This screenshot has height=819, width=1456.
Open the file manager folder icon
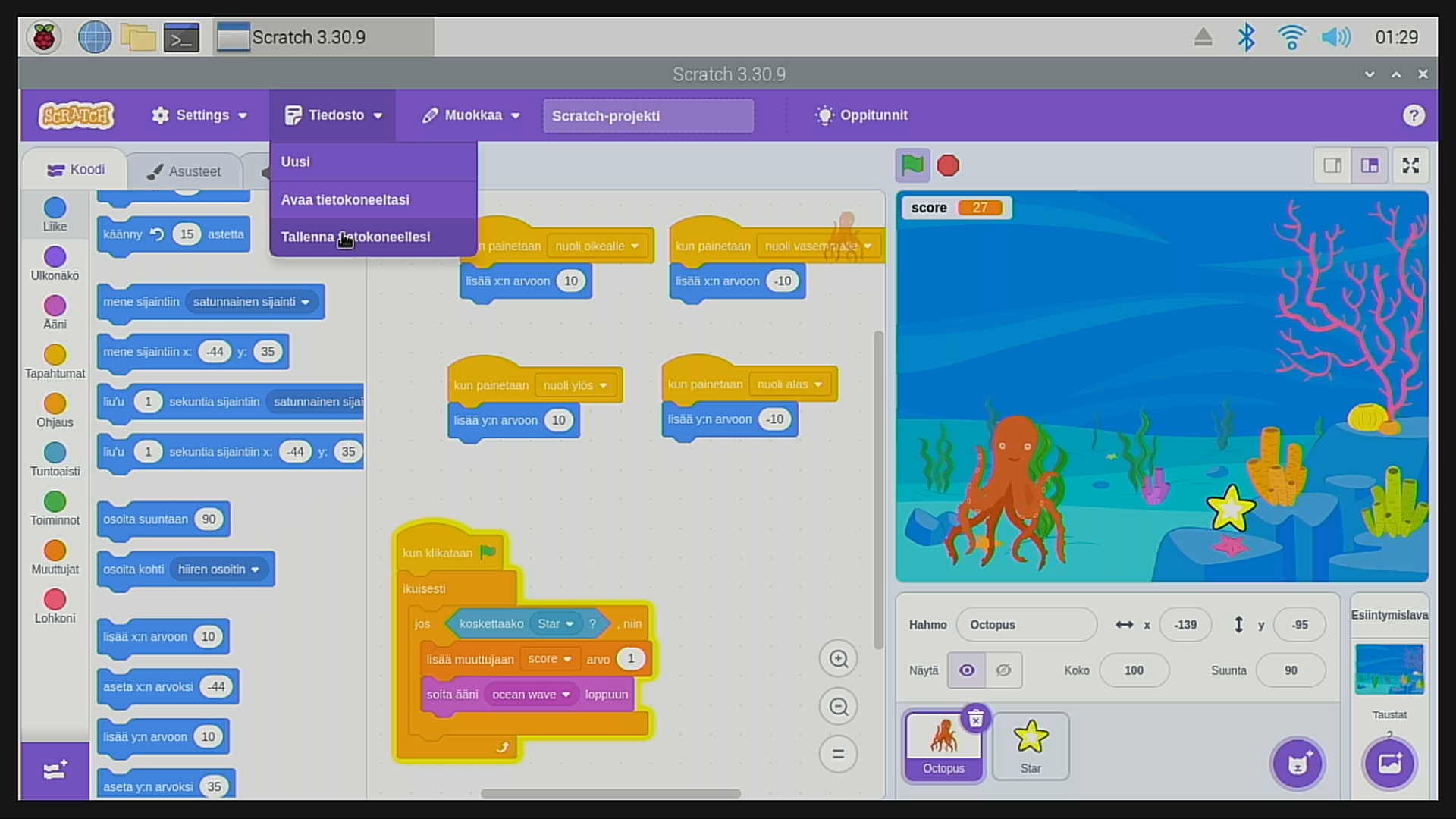point(138,37)
